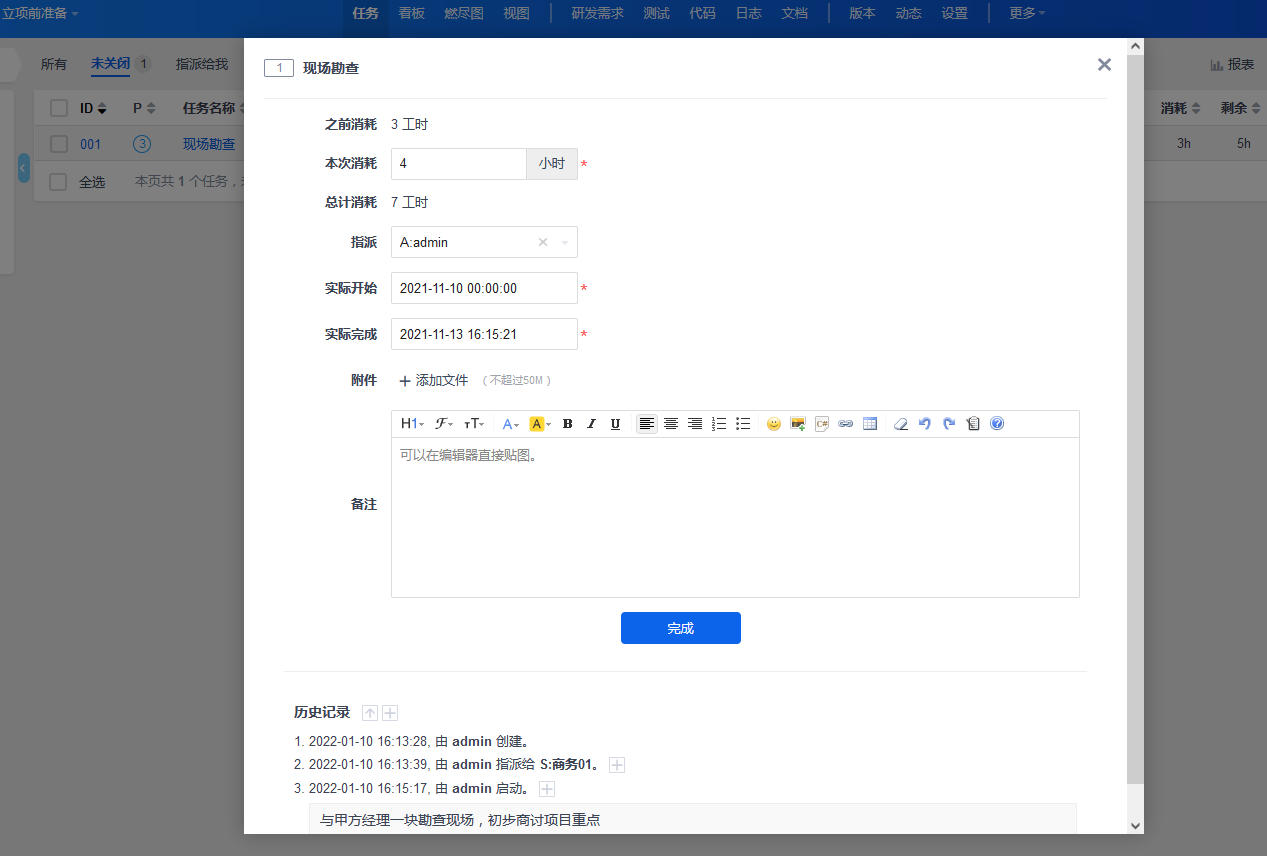Click the blue 完成 submit button
This screenshot has width=1267, height=856.
click(x=680, y=628)
